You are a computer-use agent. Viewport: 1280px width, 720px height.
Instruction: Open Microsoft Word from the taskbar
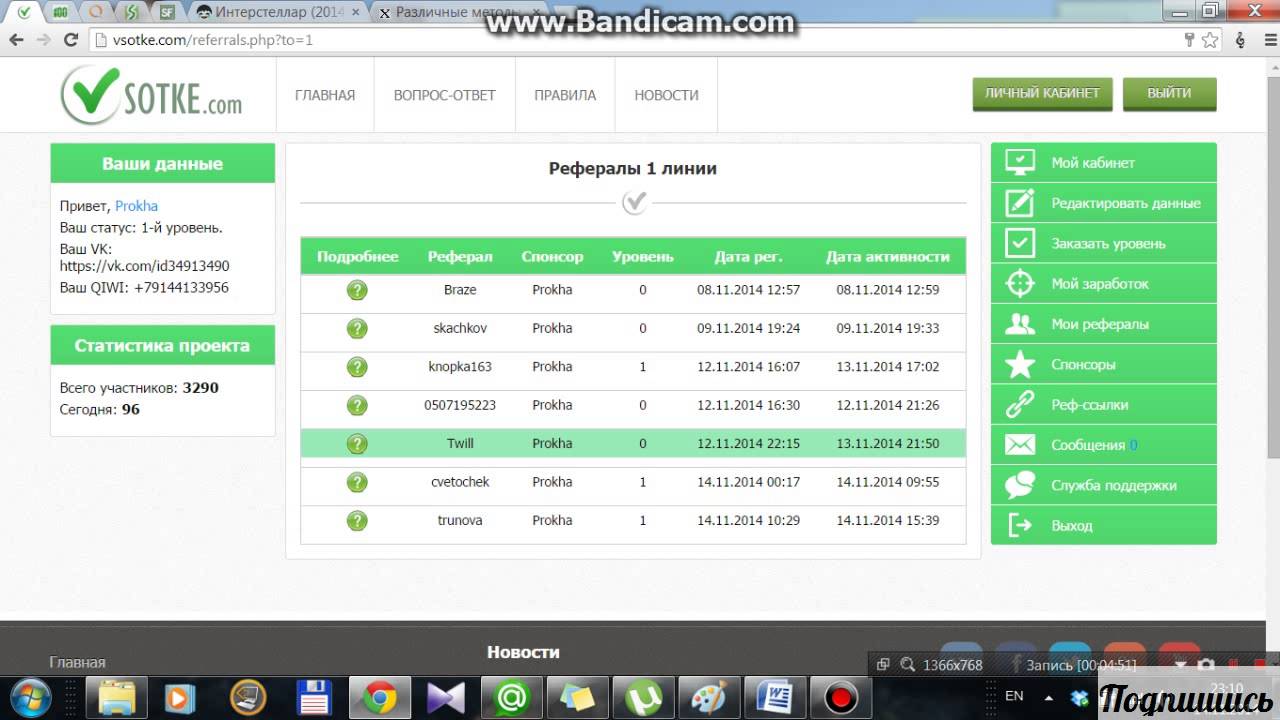[775, 697]
